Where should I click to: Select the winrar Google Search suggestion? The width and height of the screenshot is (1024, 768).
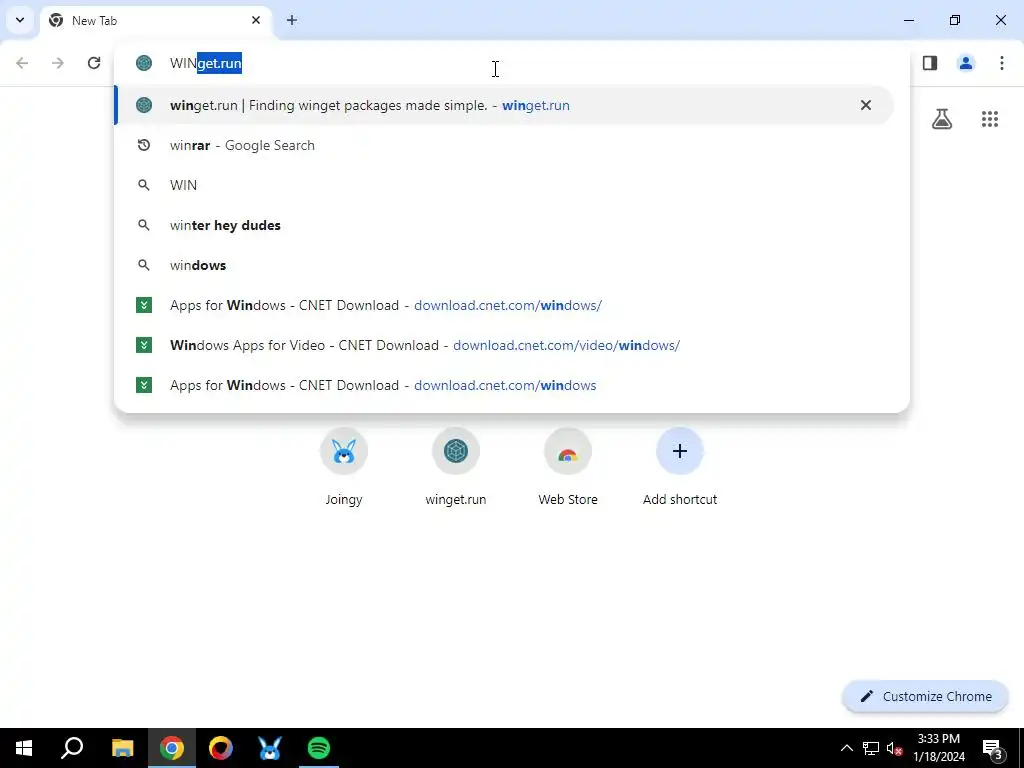pyautogui.click(x=504, y=145)
